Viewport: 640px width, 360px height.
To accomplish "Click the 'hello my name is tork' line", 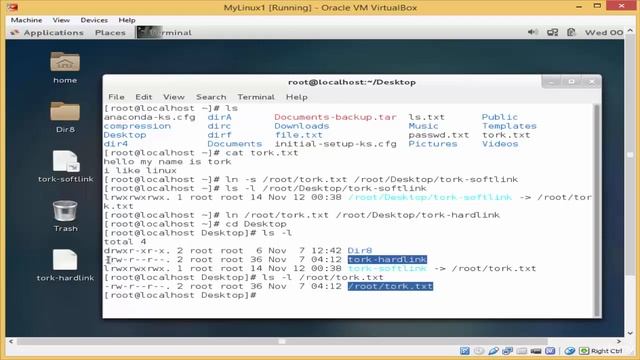I will tap(168, 162).
